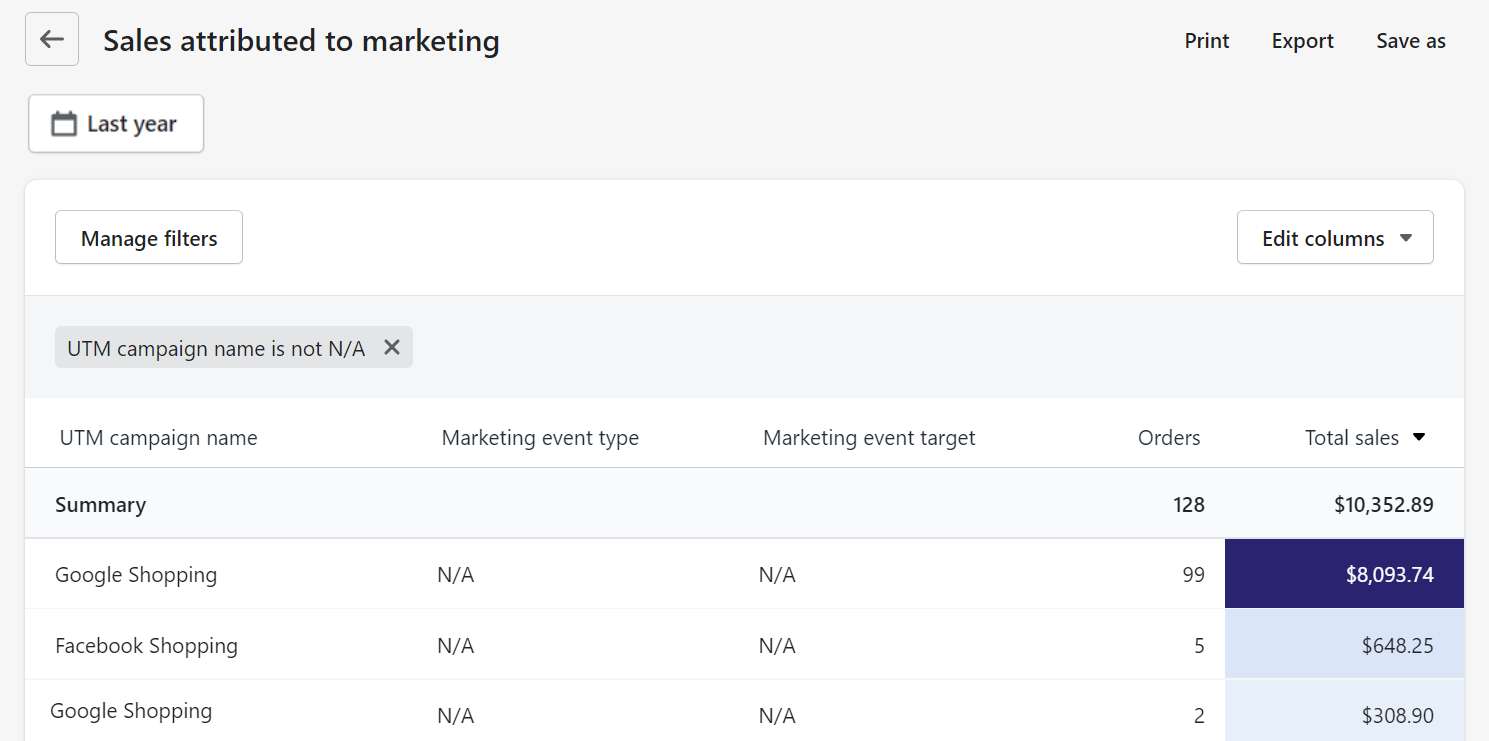The image size is (1489, 741).
Task: Go back using the arrow button
Action: tap(52, 40)
